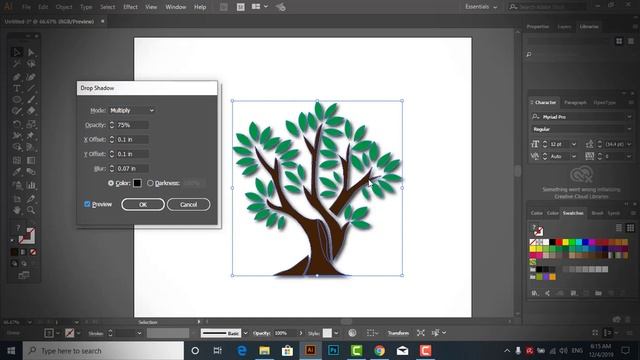Viewport: 640px width, 360px height.
Task: Select the Column Graph tool
Action: (x=31, y=185)
